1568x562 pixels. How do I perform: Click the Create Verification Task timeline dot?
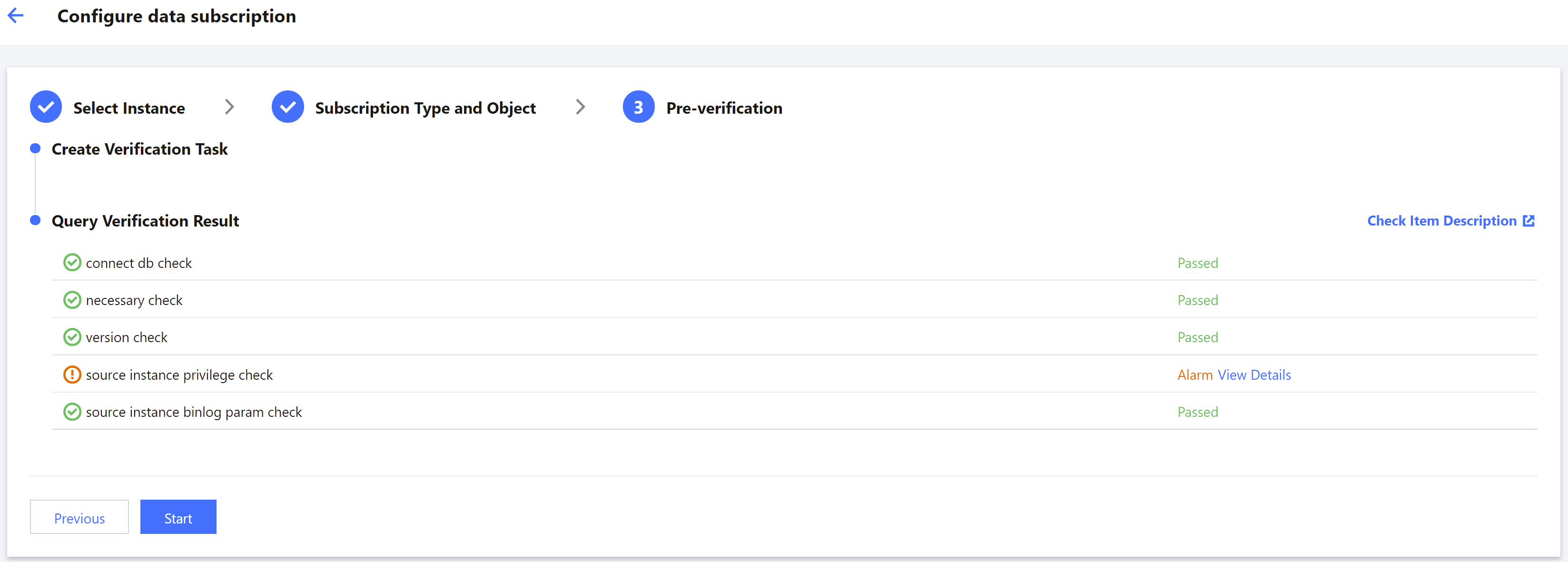click(x=35, y=148)
